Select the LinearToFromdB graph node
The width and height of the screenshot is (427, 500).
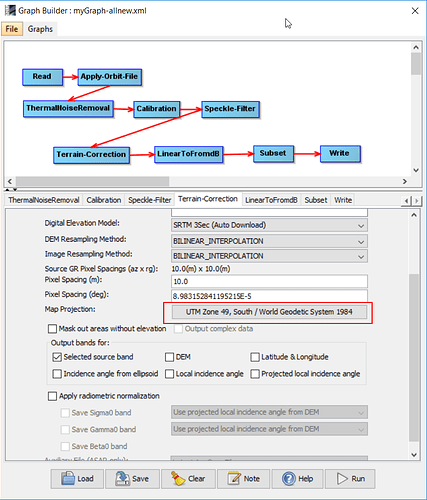pos(188,154)
